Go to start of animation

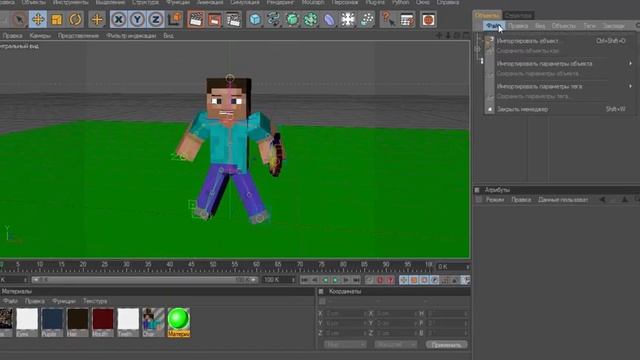coord(304,280)
